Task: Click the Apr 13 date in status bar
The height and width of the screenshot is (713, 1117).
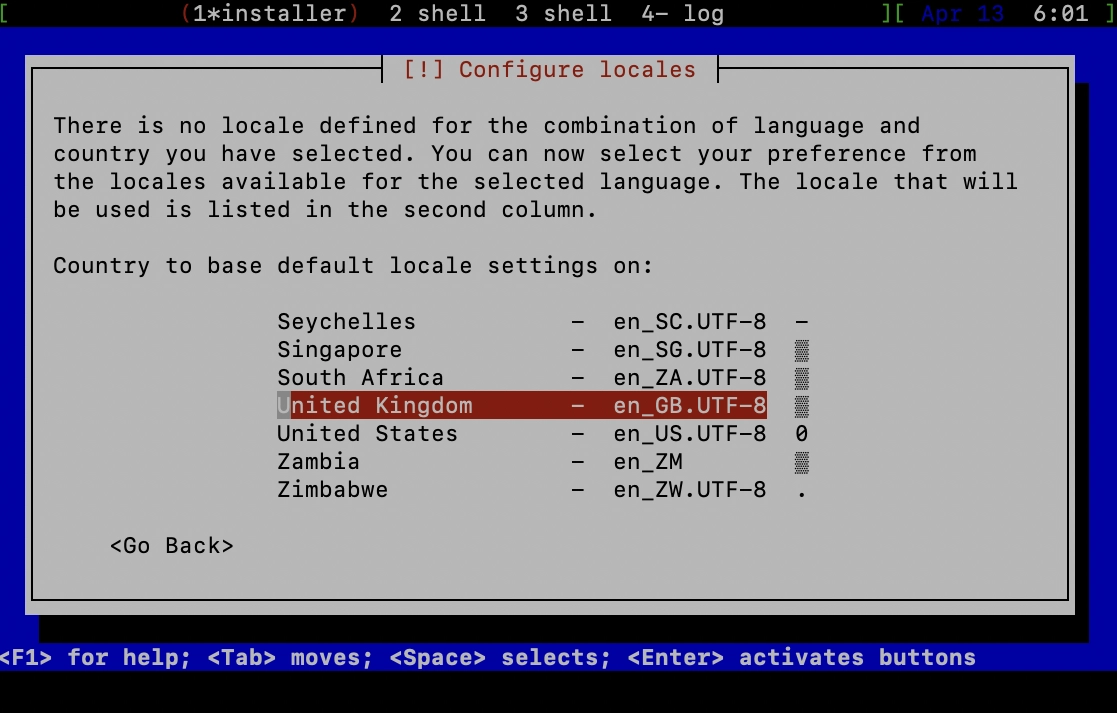Action: (961, 14)
